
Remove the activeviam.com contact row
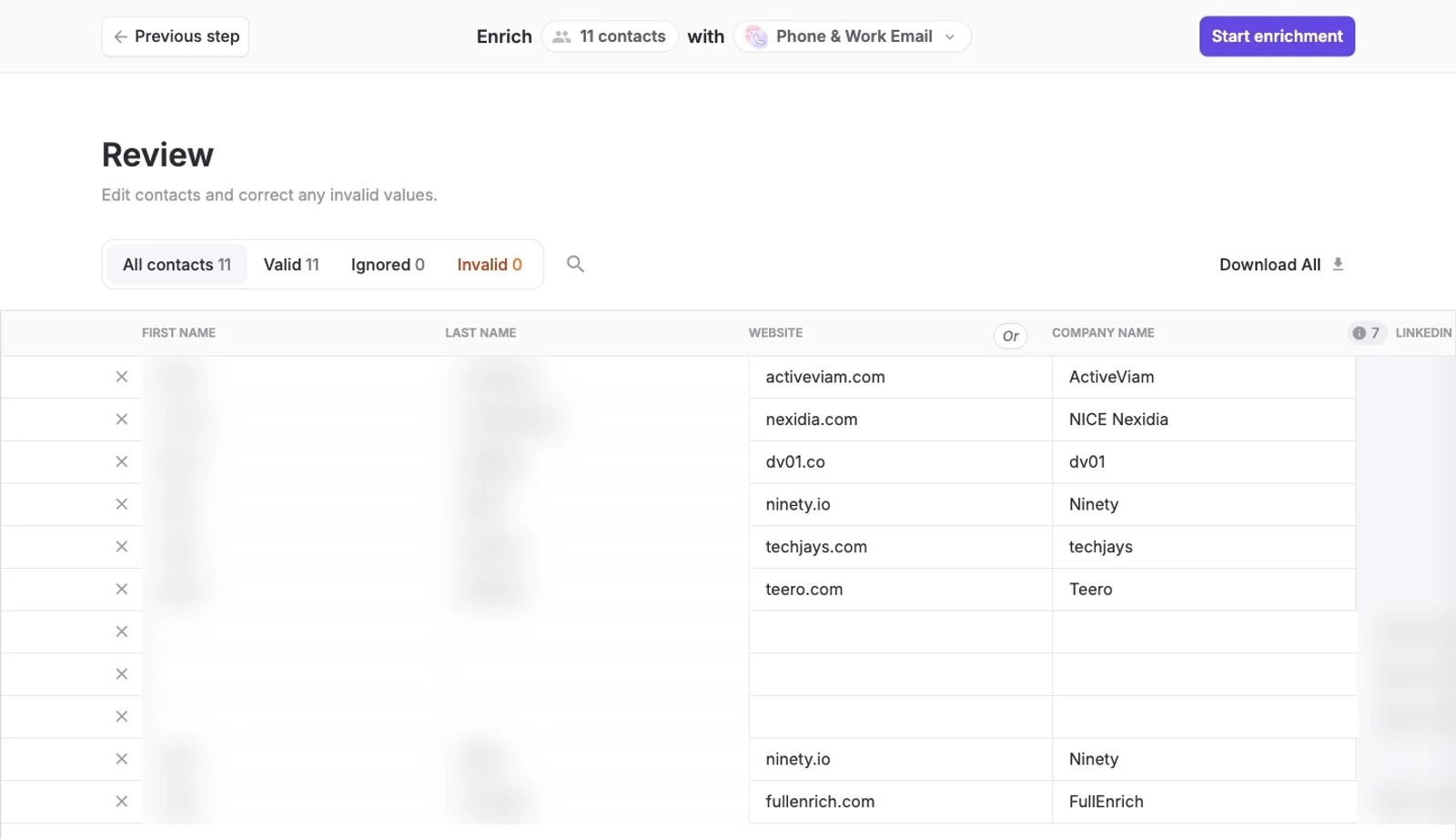122,377
